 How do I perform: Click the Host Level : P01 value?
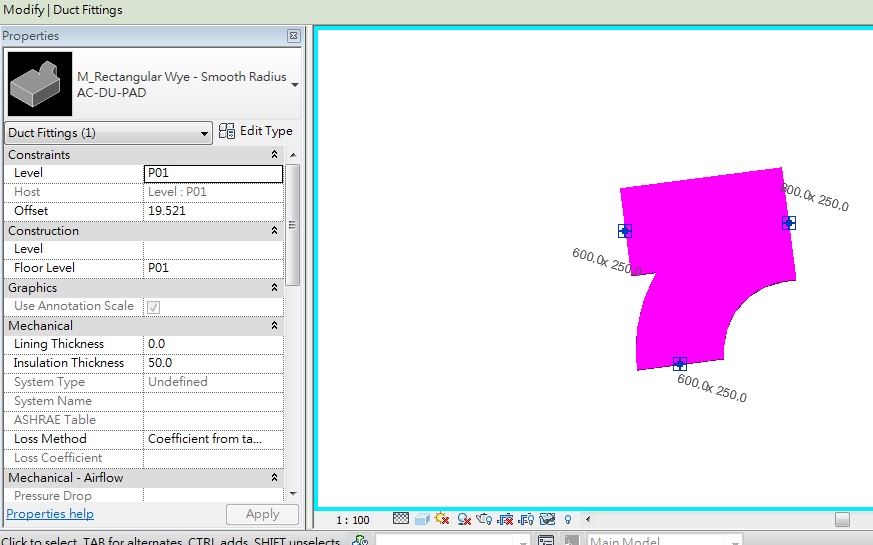coord(213,192)
